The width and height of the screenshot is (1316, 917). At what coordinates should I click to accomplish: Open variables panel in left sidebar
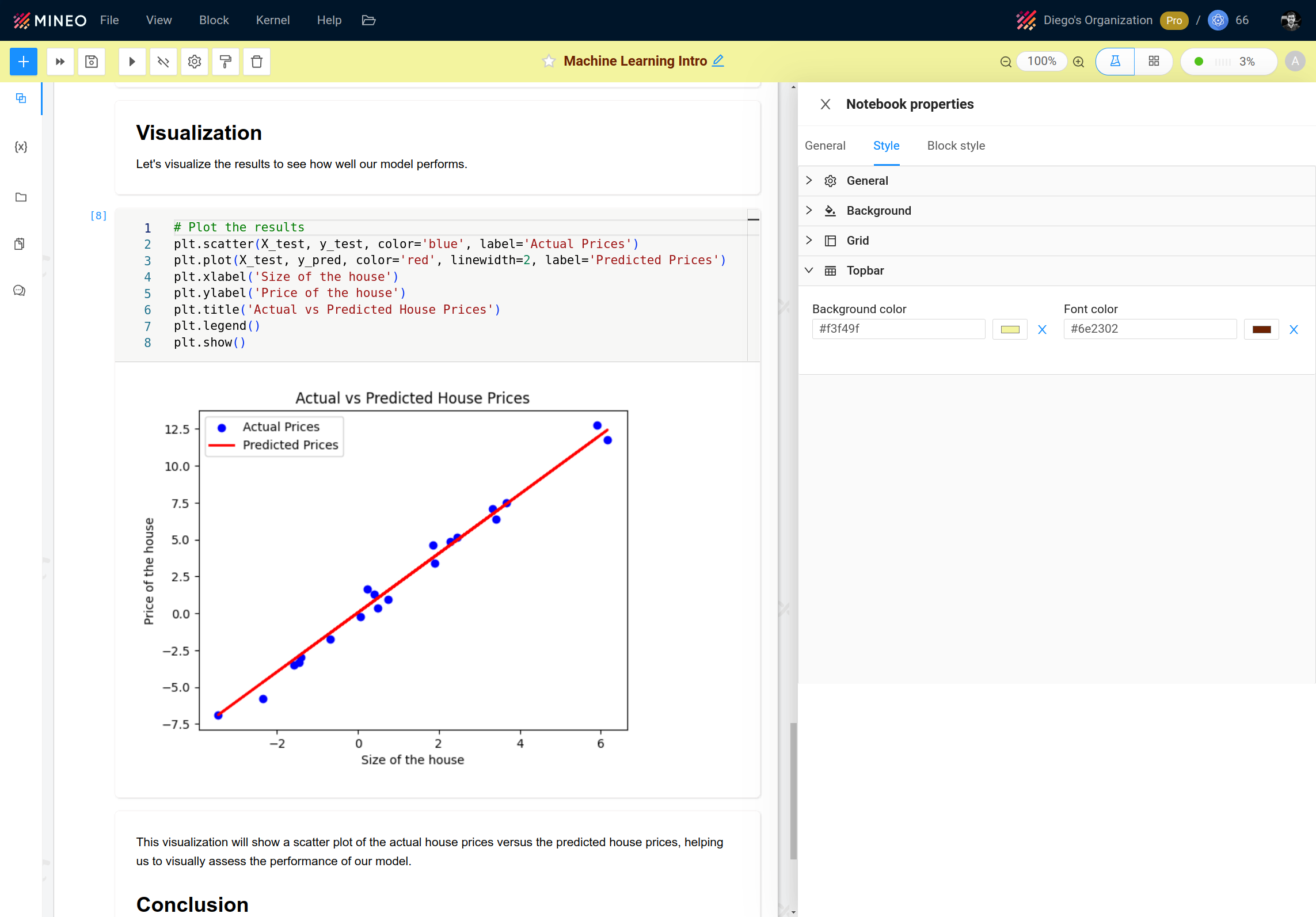[21, 147]
